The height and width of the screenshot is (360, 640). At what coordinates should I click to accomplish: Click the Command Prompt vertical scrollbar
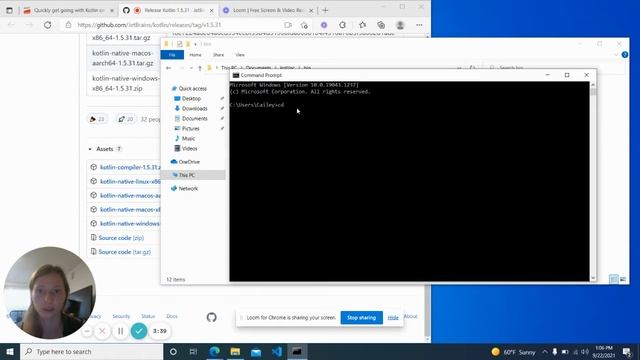pos(593,181)
